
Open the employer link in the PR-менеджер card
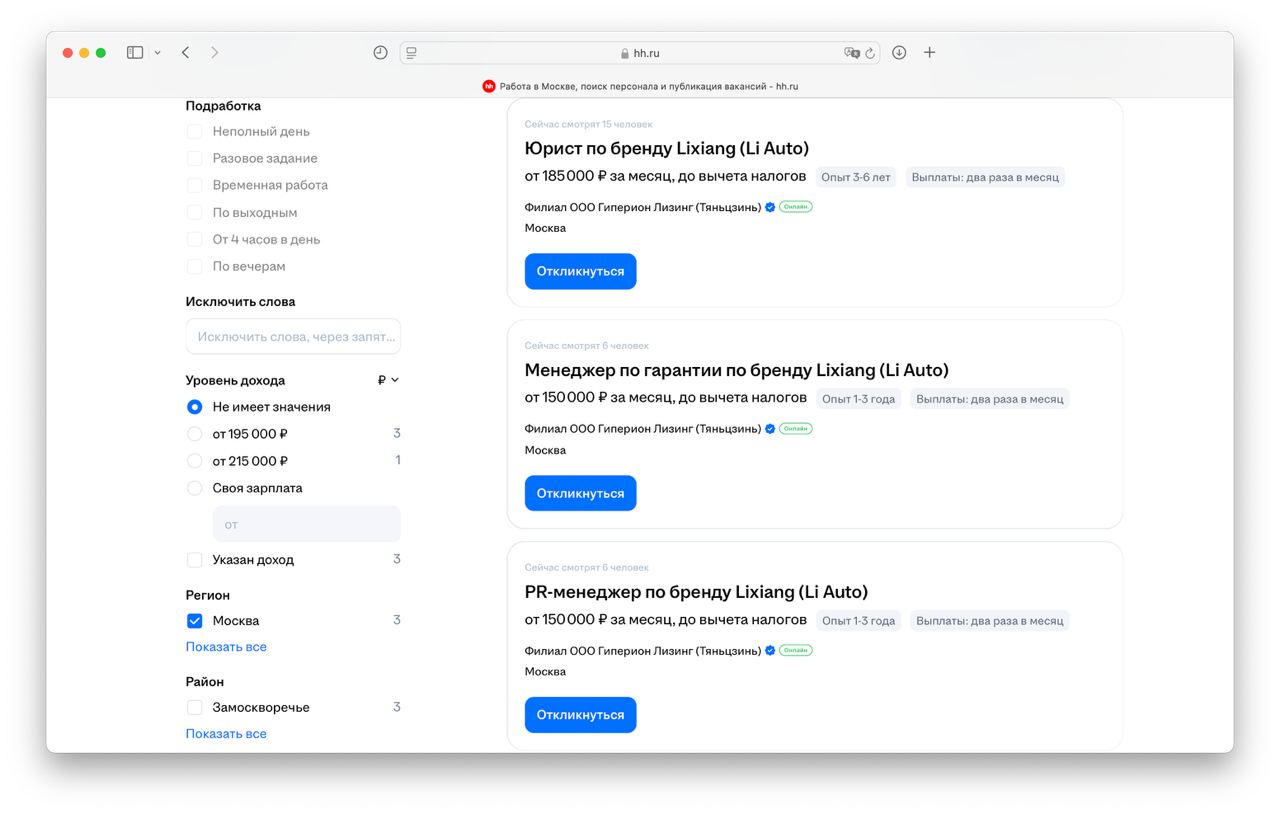[x=643, y=651]
